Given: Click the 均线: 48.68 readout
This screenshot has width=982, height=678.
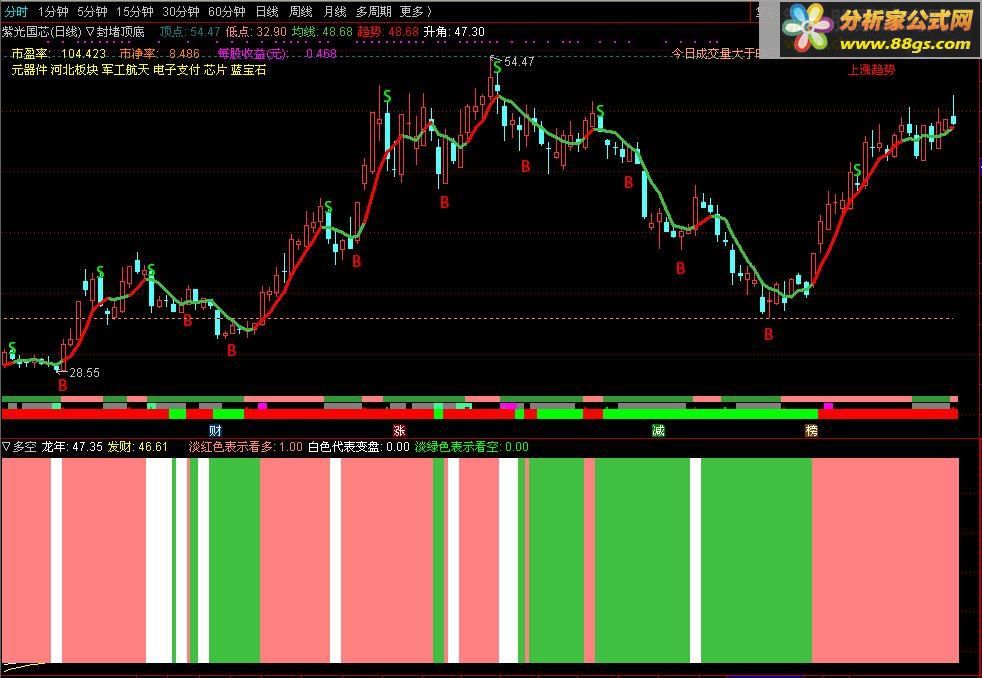Looking at the screenshot, I should [x=322, y=31].
